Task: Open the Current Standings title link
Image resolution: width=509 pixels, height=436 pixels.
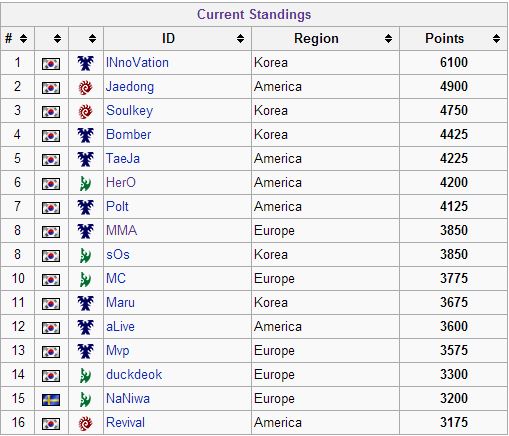Action: 254,15
